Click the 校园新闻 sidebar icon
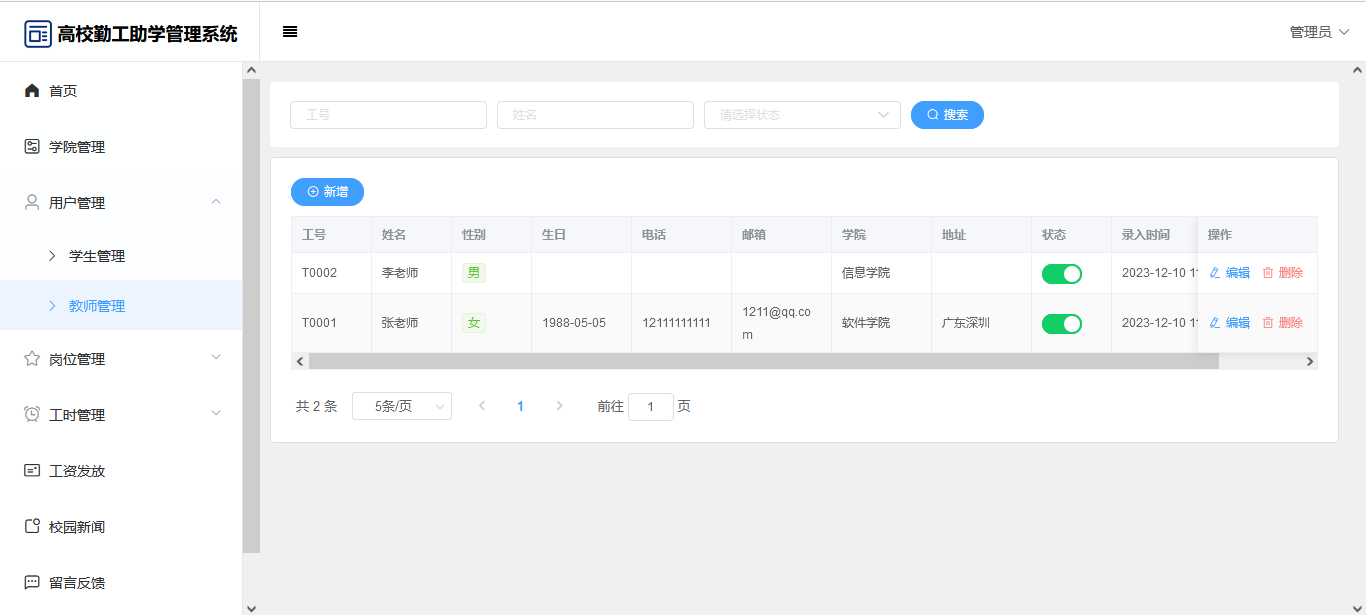Screen dimensions: 1366x615 click(32, 527)
